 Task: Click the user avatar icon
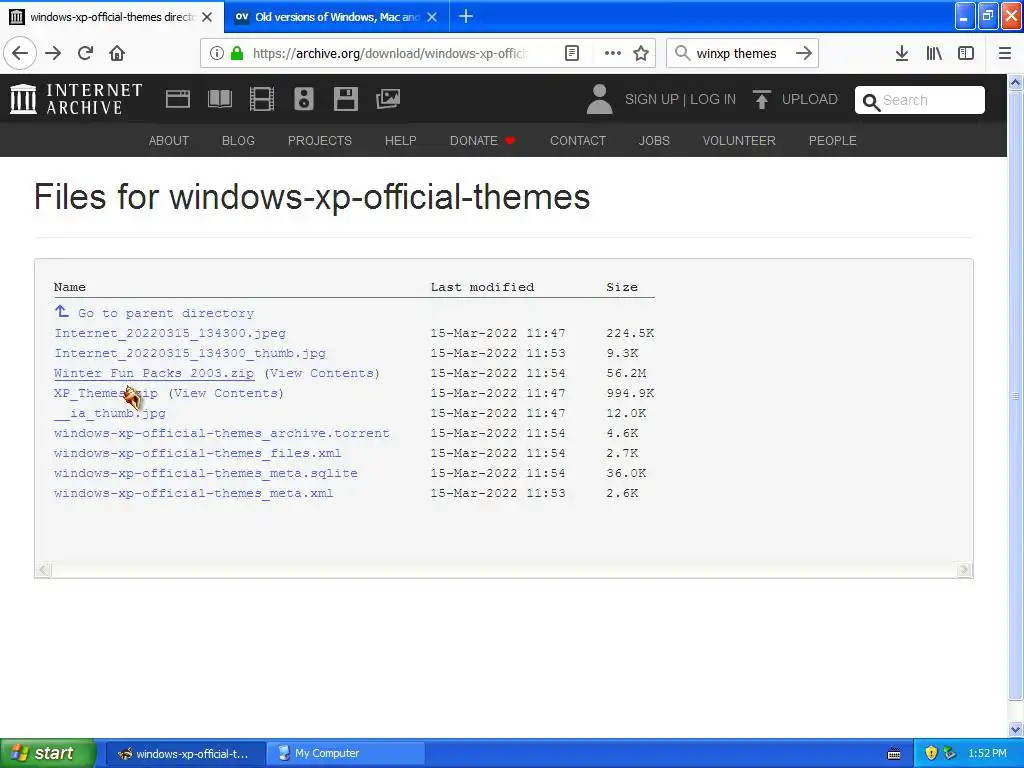600,99
